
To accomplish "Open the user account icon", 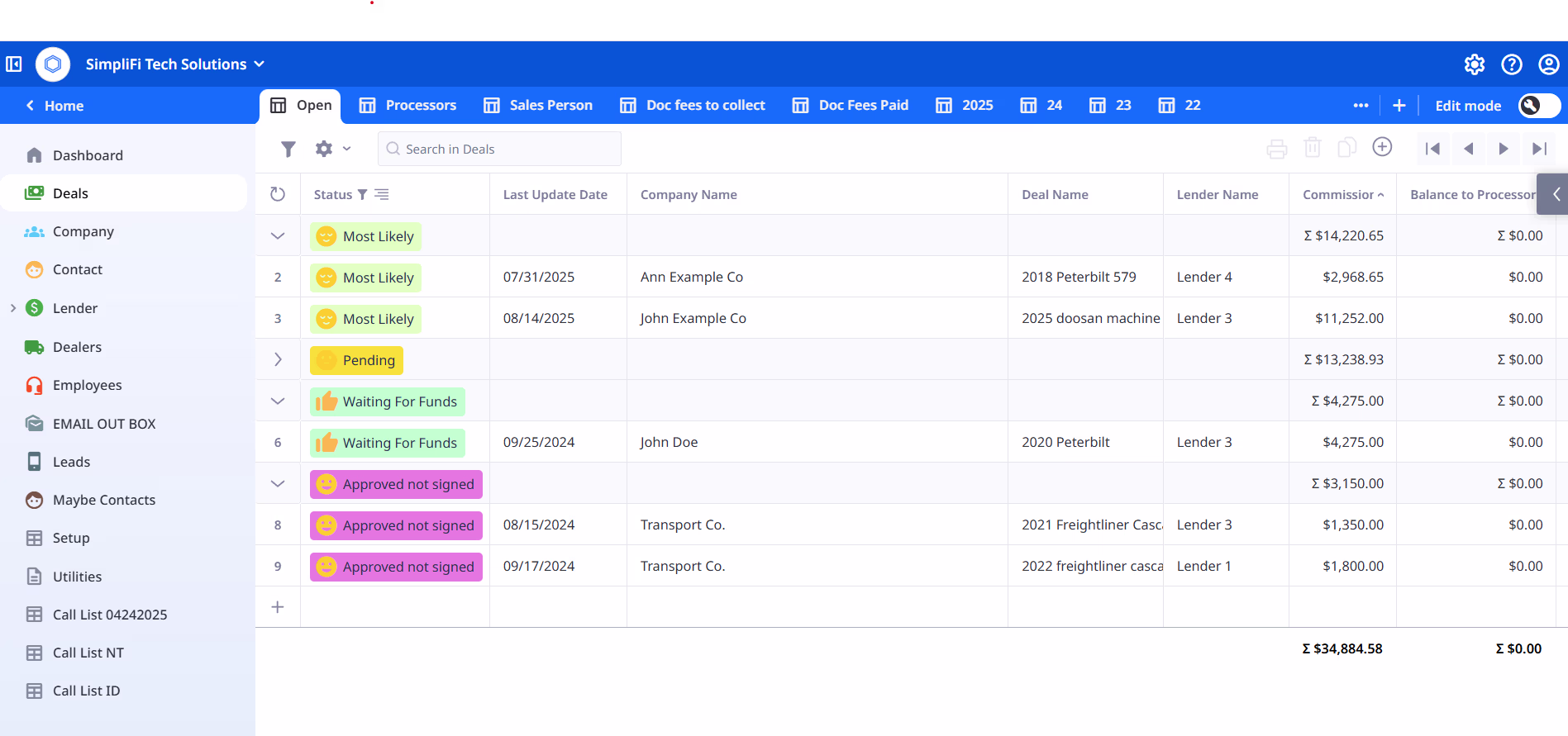I will (x=1549, y=64).
